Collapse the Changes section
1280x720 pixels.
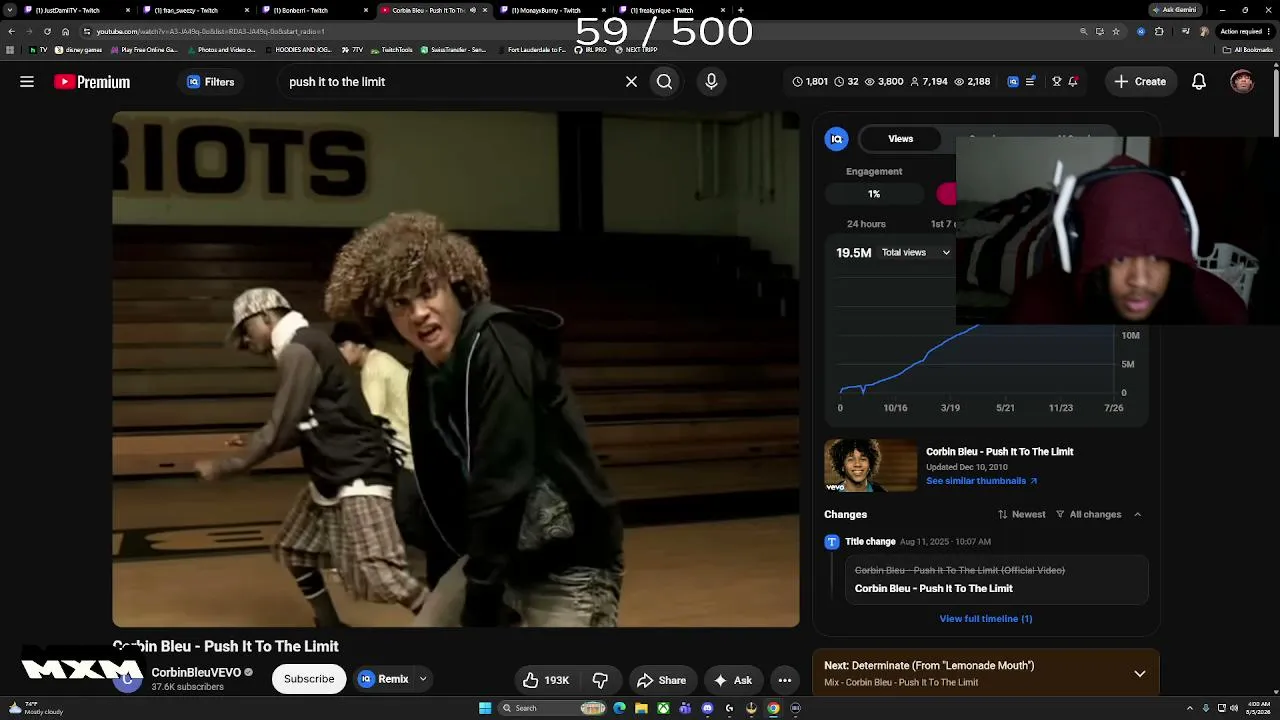point(1137,514)
